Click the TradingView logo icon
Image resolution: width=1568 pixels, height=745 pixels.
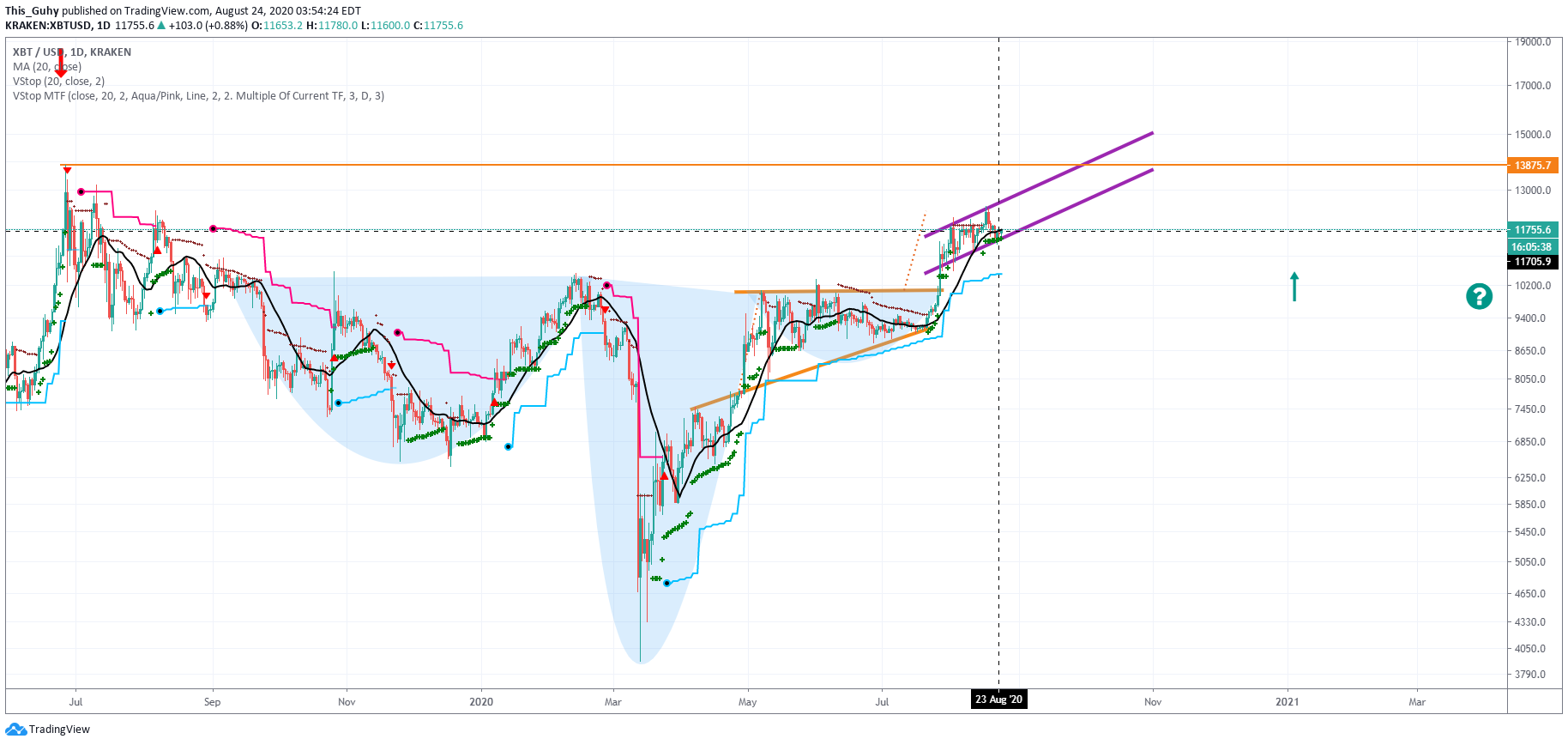click(x=15, y=730)
